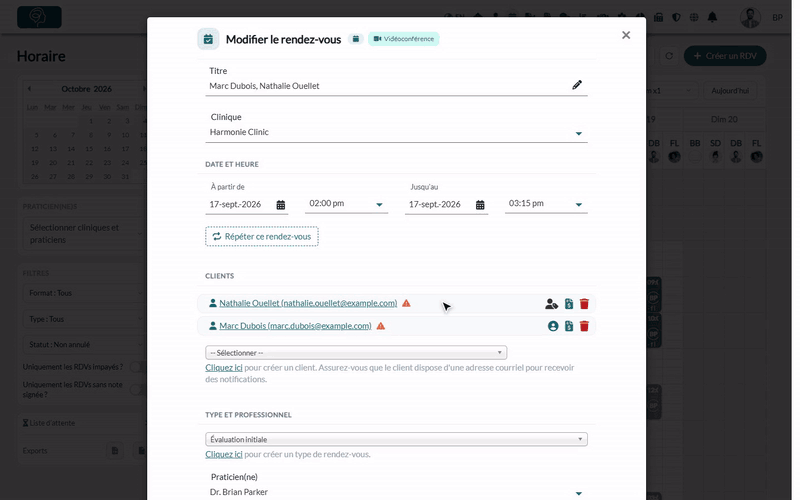
Task: Open the shield icon in the top bar
Action: click(x=676, y=17)
